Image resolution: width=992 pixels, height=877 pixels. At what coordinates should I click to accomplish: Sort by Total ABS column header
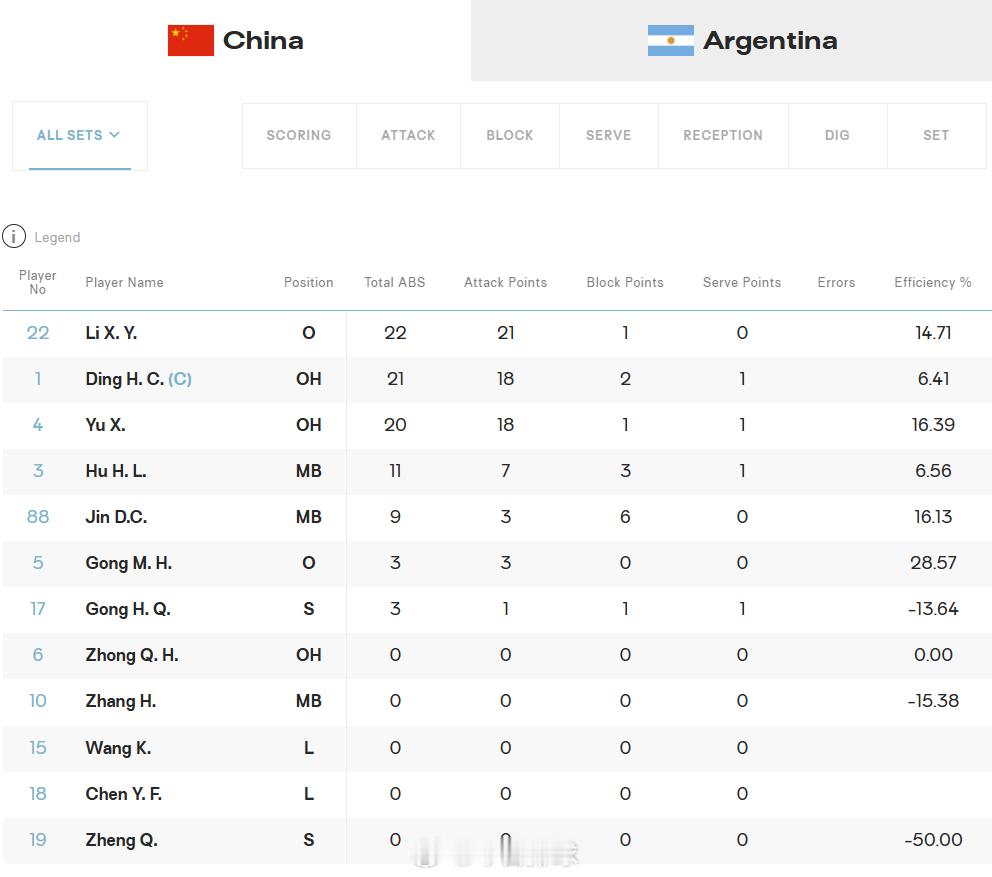tap(395, 282)
